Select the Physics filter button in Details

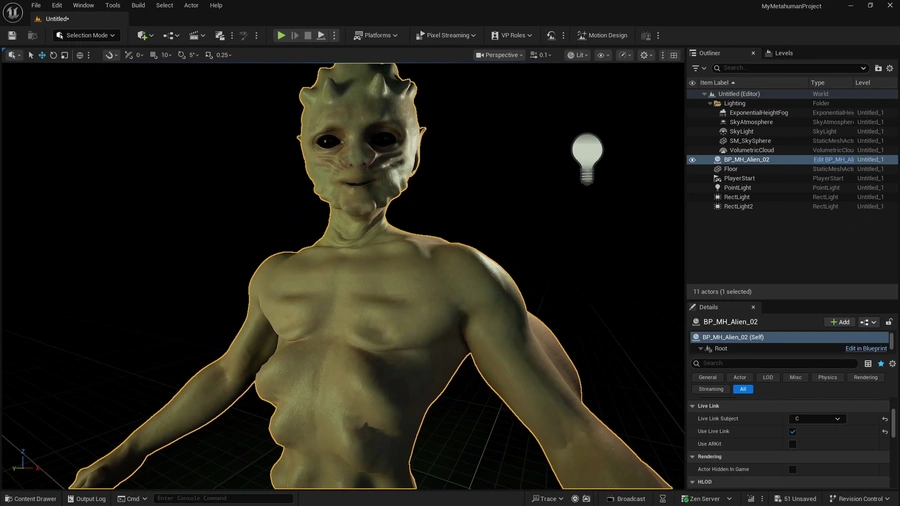(827, 377)
